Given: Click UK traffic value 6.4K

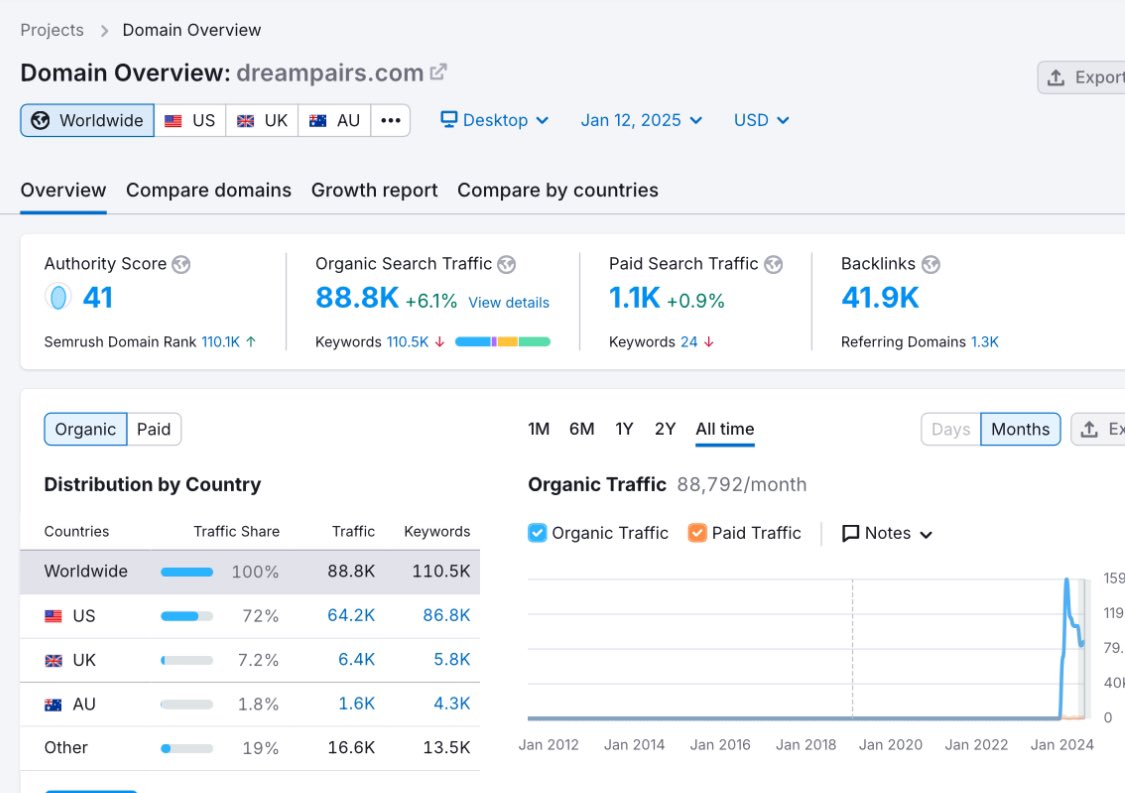Looking at the screenshot, I should click(x=357, y=660).
